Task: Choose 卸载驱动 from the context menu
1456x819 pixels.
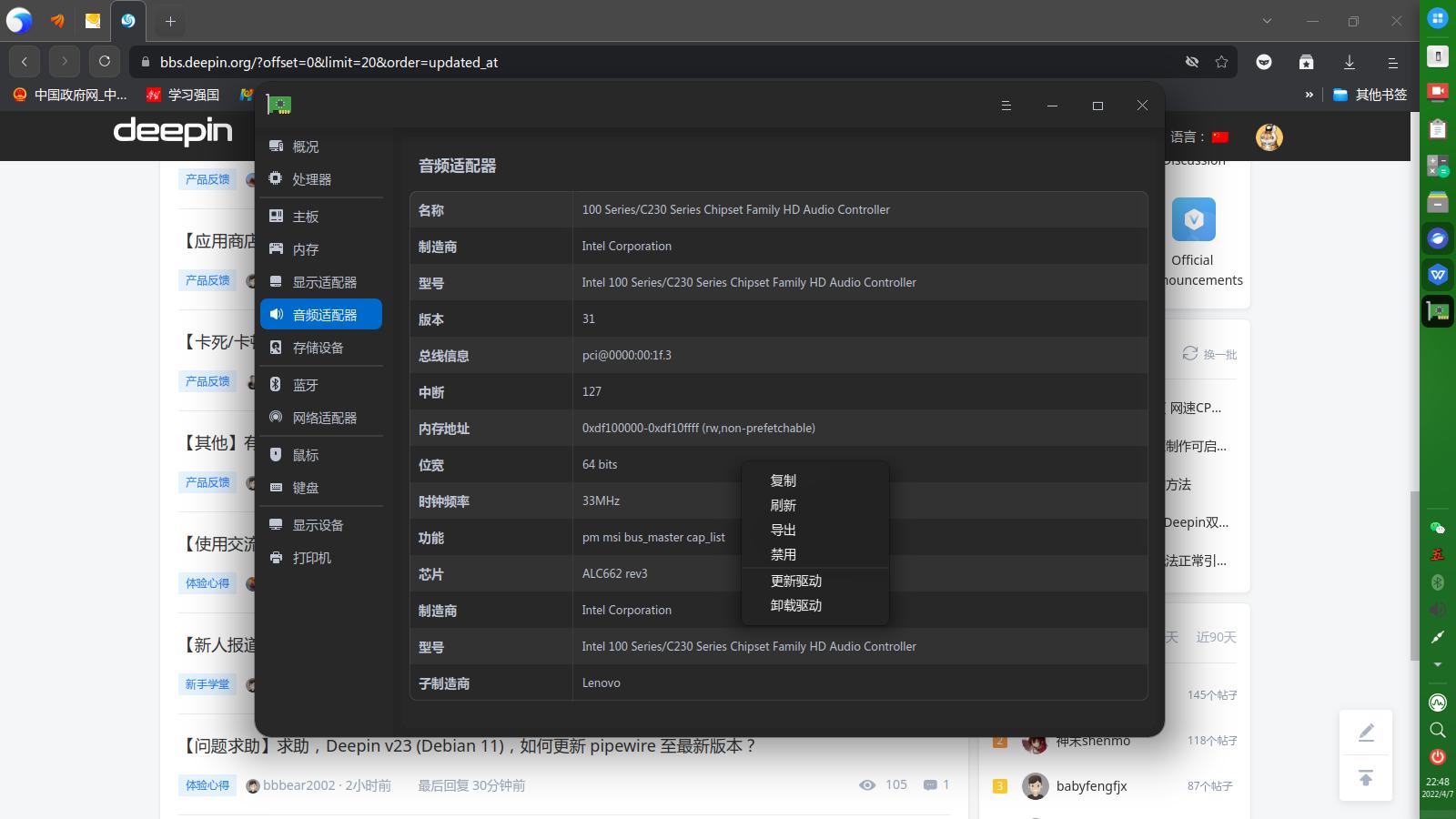Action: [815, 605]
